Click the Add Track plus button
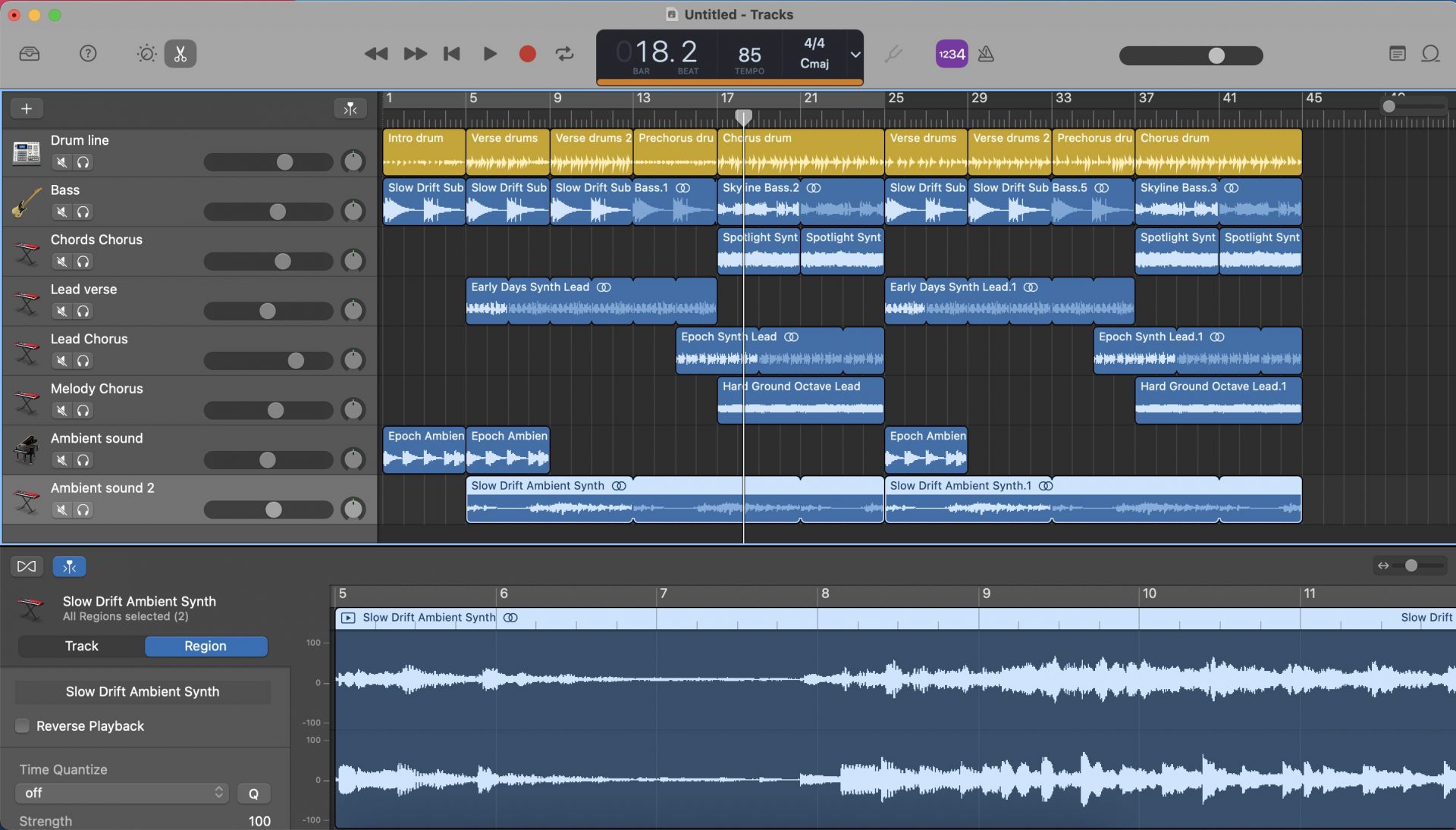Screen dimensions: 1456x830 coord(27,108)
